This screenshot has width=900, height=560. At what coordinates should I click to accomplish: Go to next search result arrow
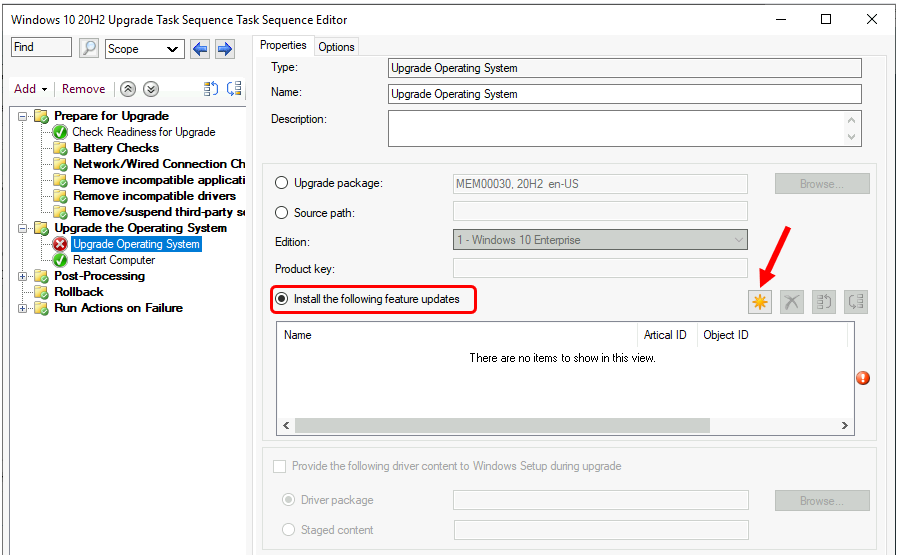(225, 49)
